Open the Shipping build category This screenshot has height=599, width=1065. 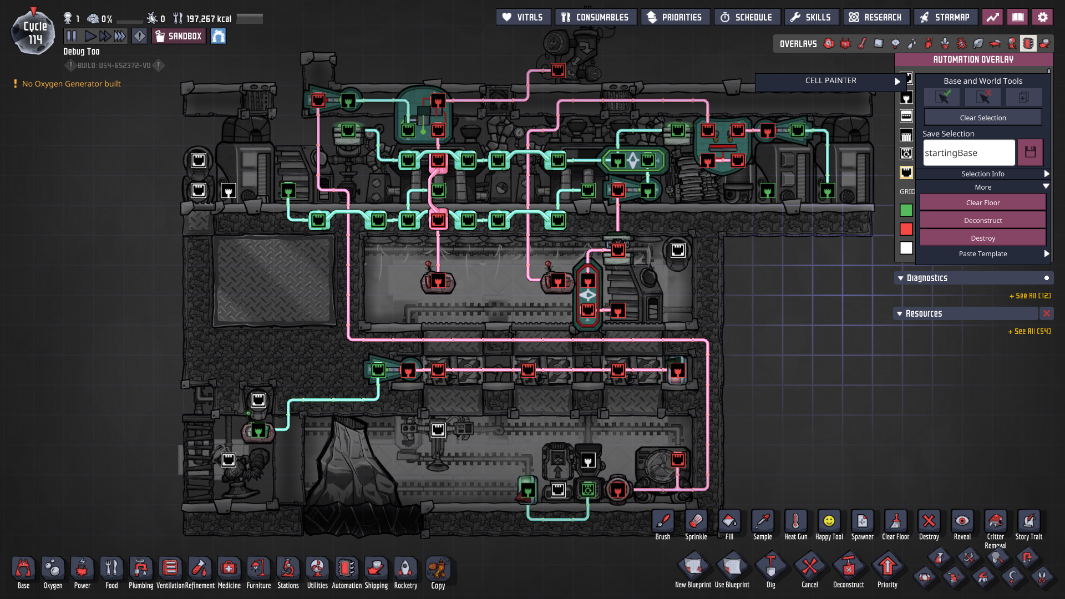376,568
